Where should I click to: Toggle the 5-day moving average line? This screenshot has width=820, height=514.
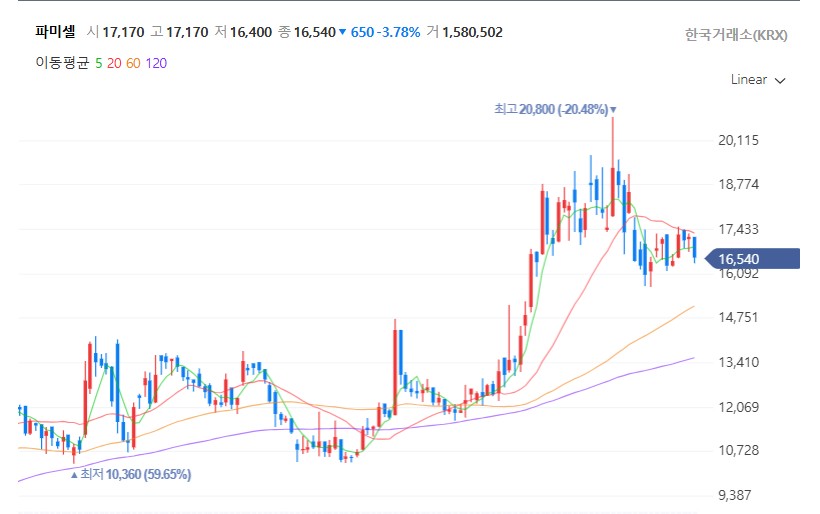[x=98, y=63]
